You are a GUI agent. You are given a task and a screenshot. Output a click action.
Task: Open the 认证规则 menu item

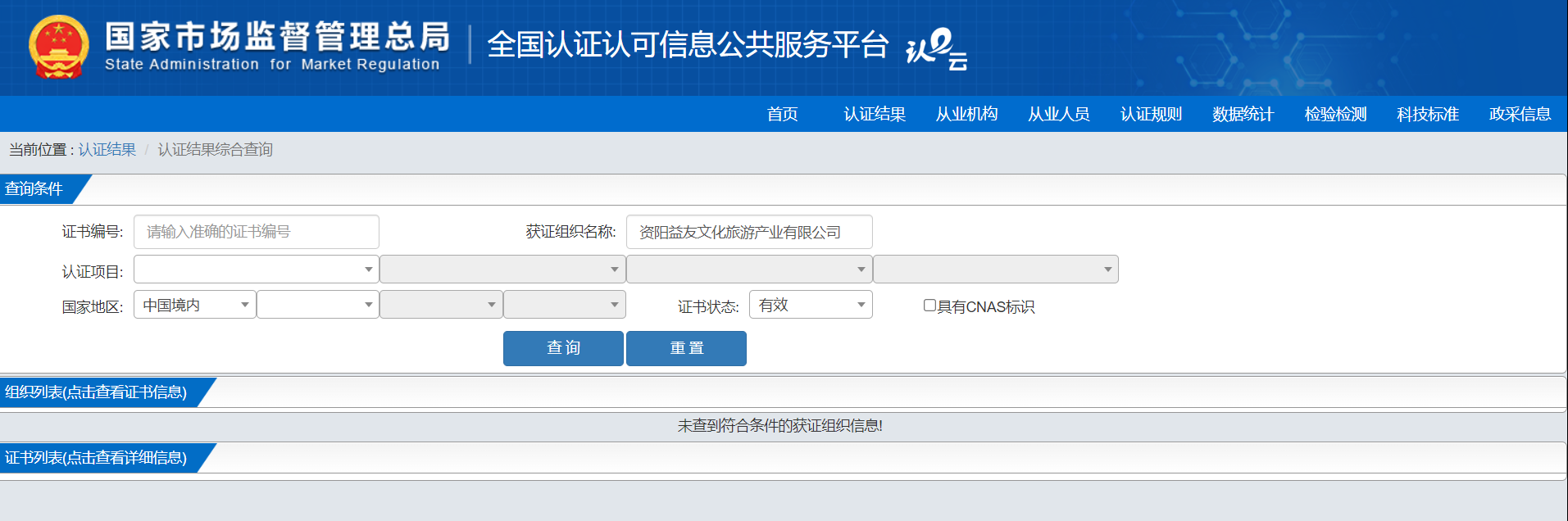1151,114
